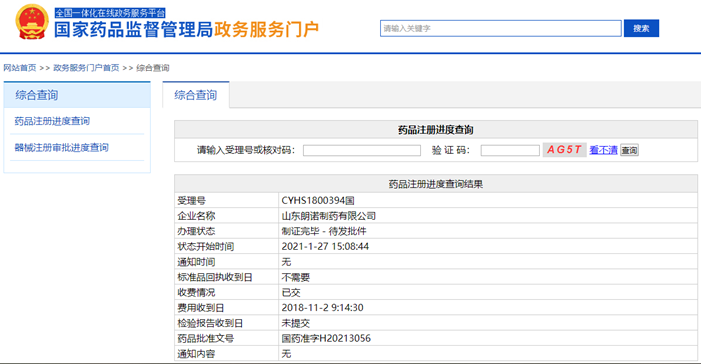
Task: Click the 全国一体化在线政务服务平台 banner label
Action: tap(110, 13)
